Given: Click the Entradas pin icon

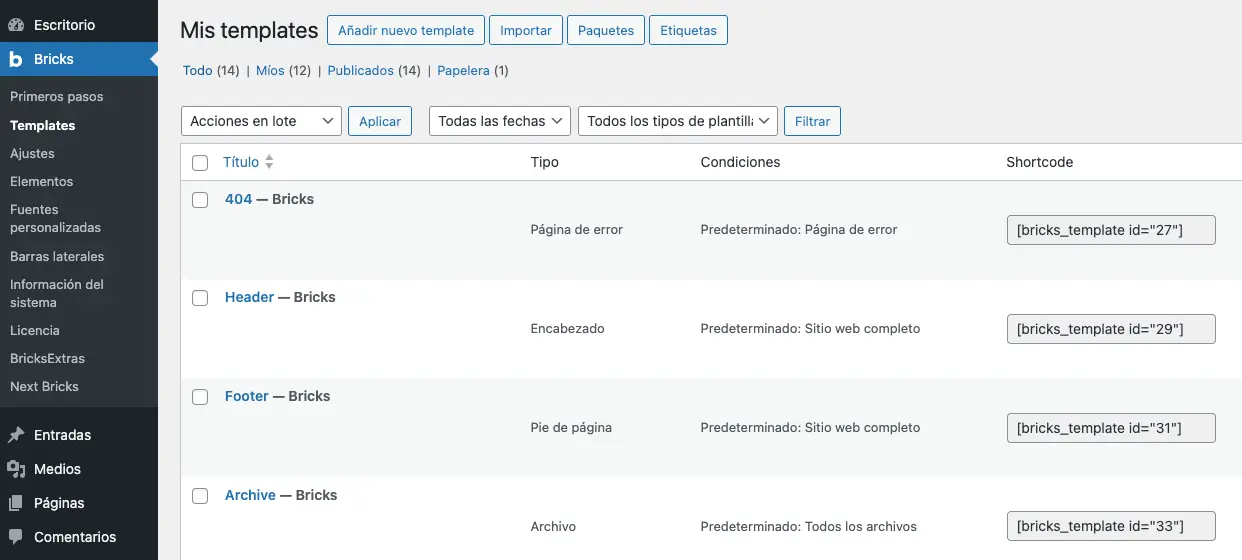Looking at the screenshot, I should tap(16, 435).
